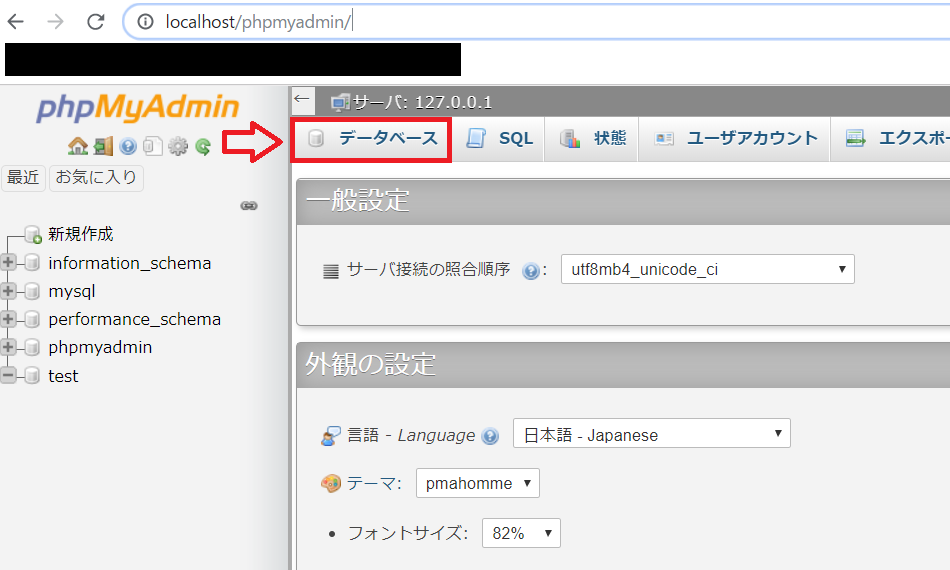Expand the mysql database node
The image size is (950, 570).
click(8, 291)
